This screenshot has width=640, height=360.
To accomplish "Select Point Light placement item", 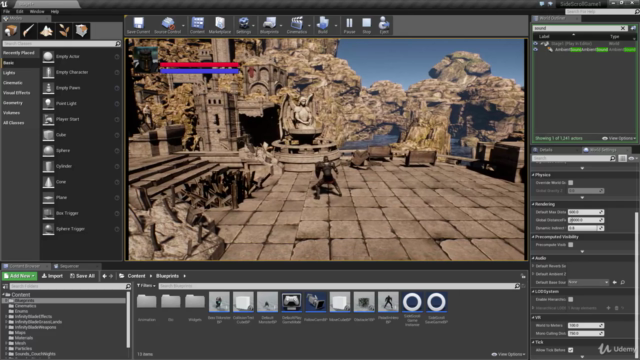I will click(81, 104).
